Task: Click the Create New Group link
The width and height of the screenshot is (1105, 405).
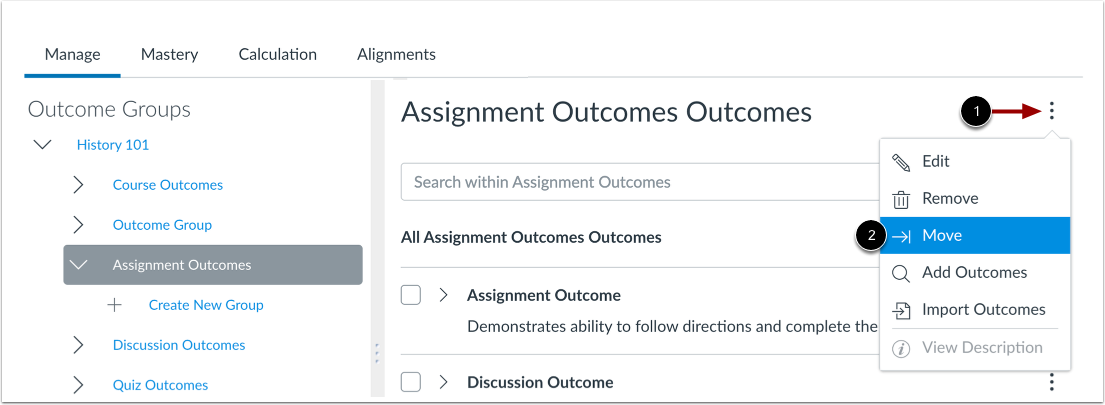Action: coord(206,305)
